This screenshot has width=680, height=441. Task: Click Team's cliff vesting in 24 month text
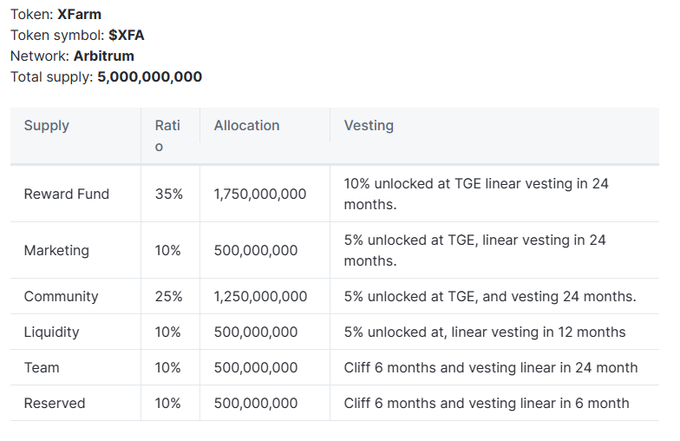pos(491,367)
